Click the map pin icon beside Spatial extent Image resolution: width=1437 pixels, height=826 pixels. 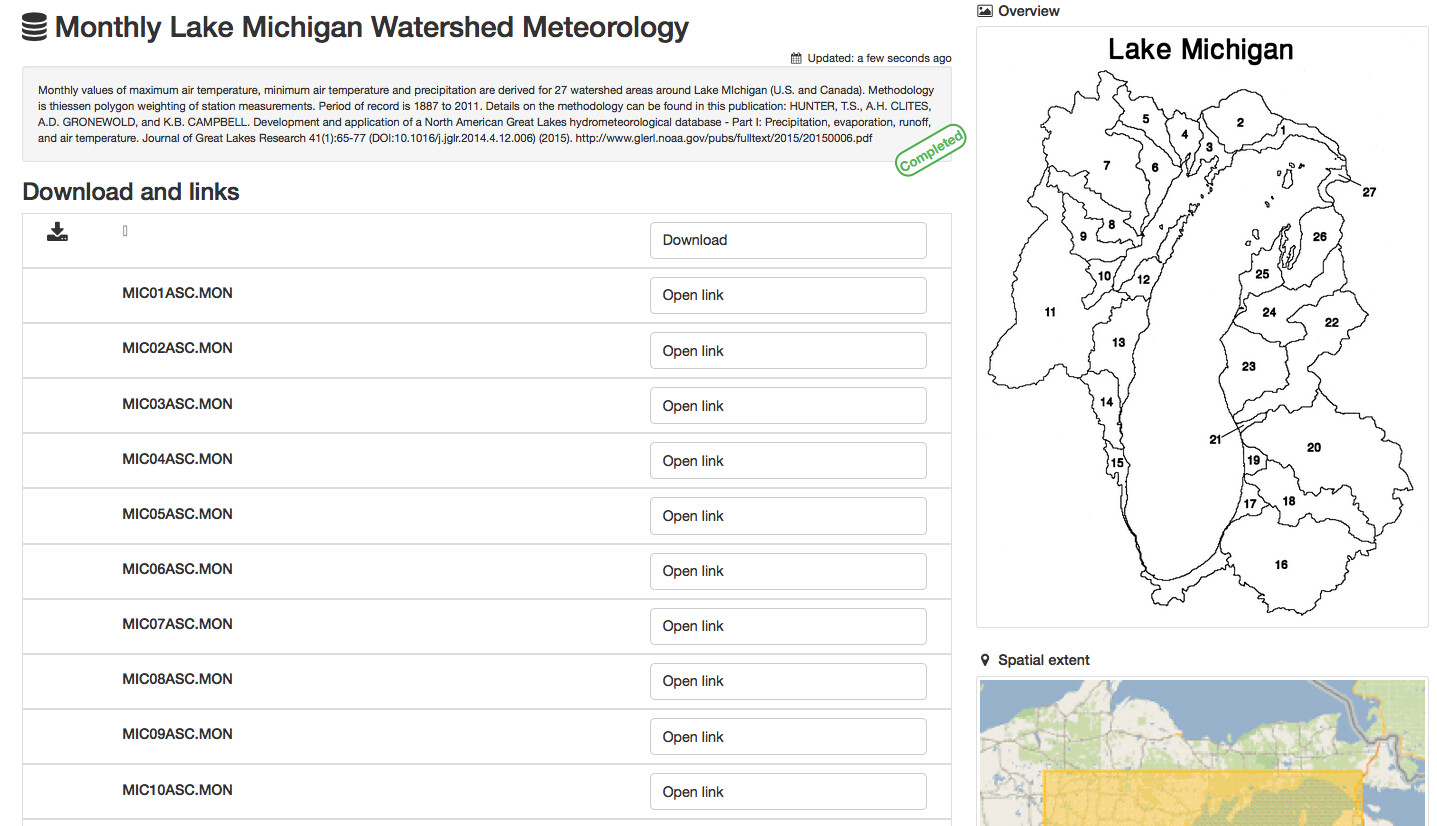(x=985, y=660)
